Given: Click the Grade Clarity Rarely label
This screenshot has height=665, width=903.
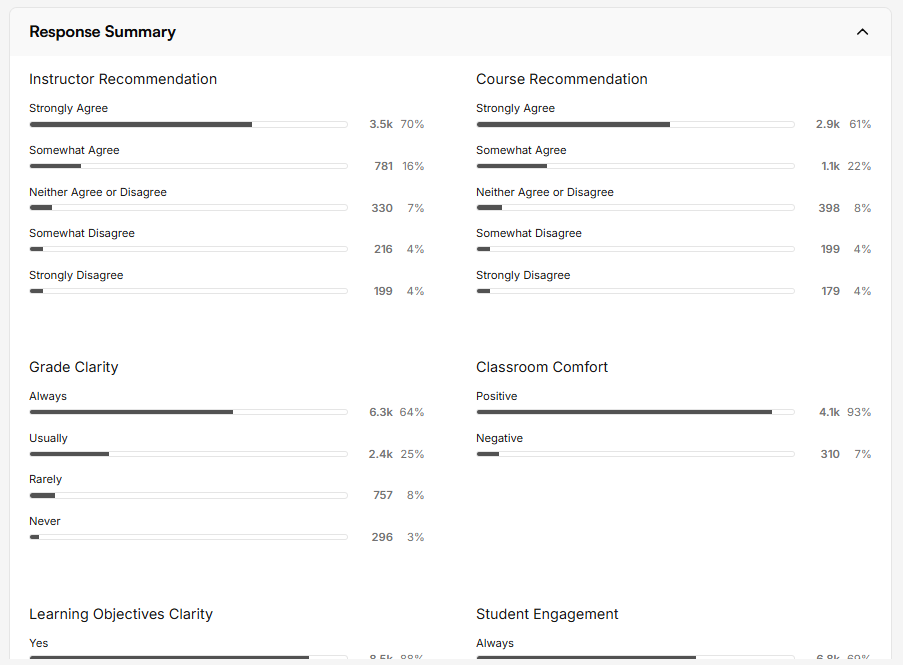Looking at the screenshot, I should click(45, 479).
